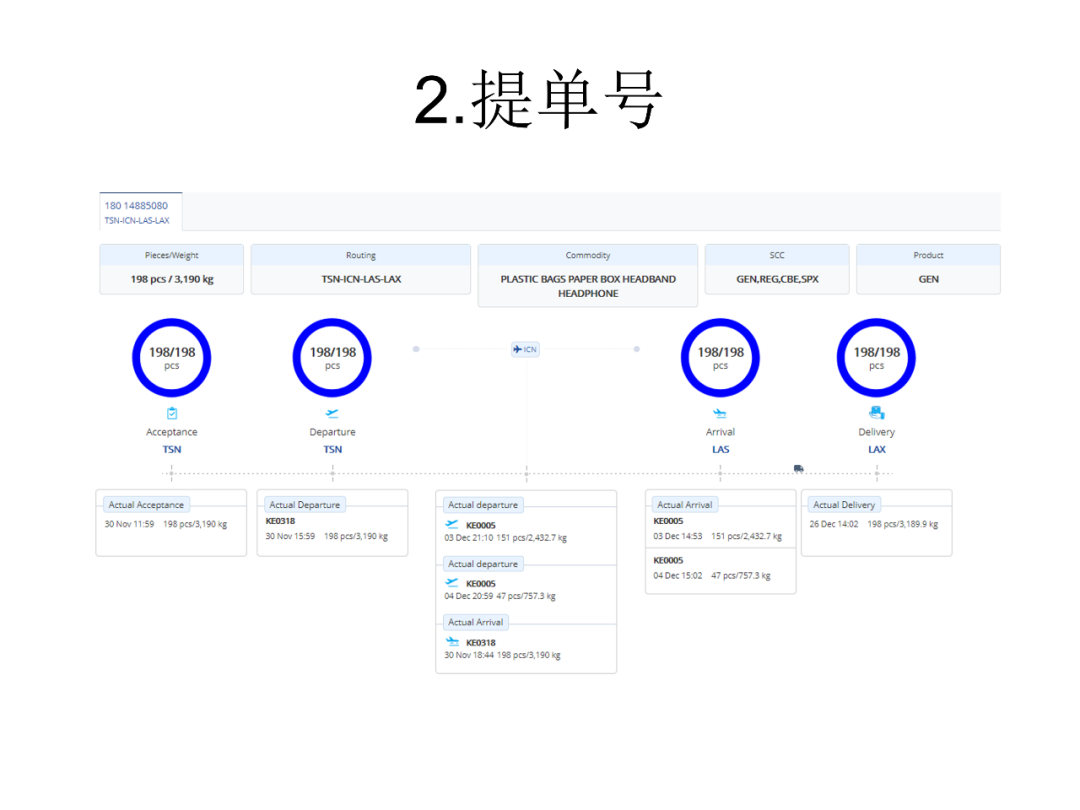Click the 'GEN,REG,CBE,SPX' value
This screenshot has height=810, width=1080.
(777, 279)
